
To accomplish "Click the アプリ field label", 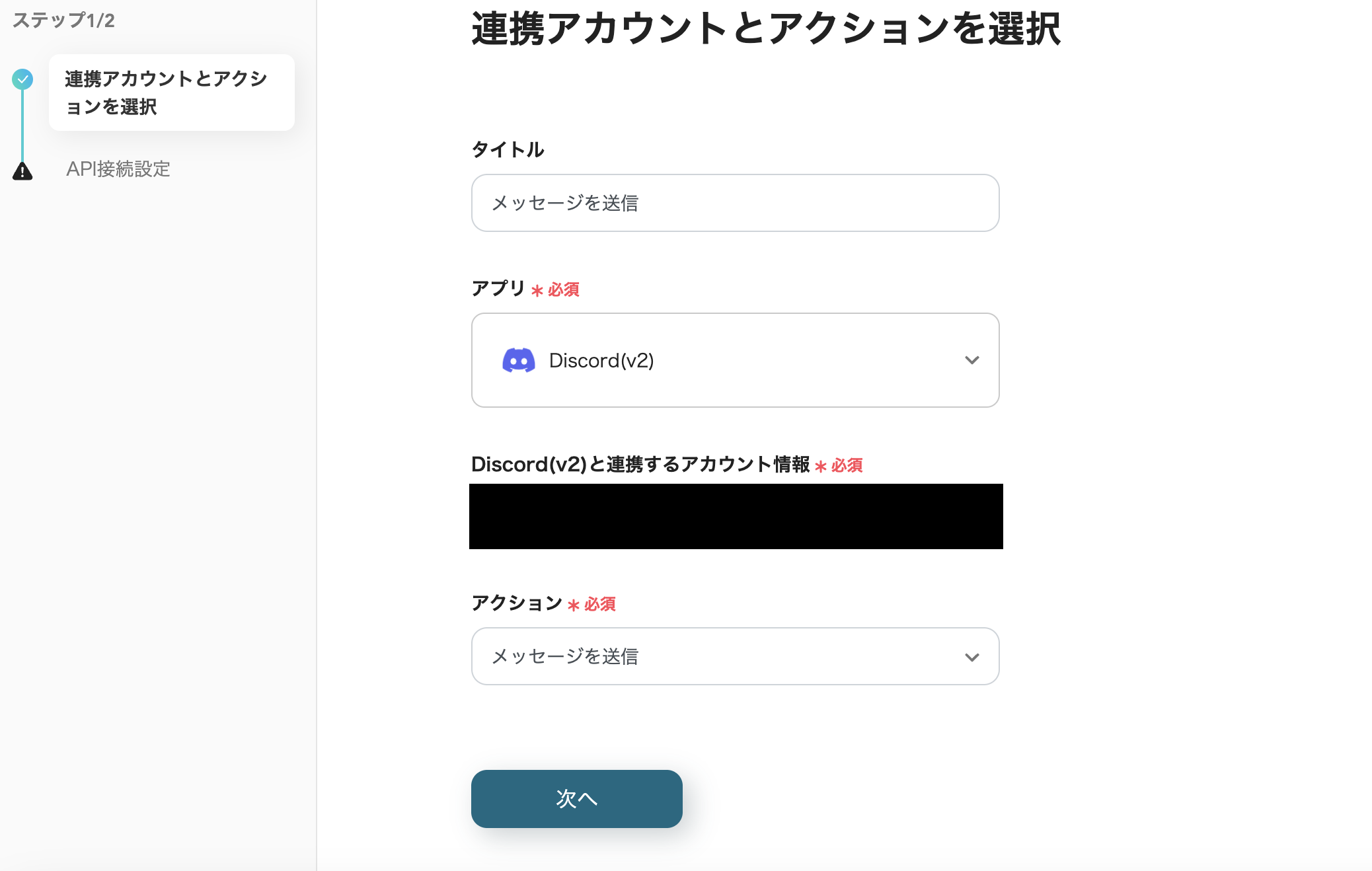I will 498,288.
